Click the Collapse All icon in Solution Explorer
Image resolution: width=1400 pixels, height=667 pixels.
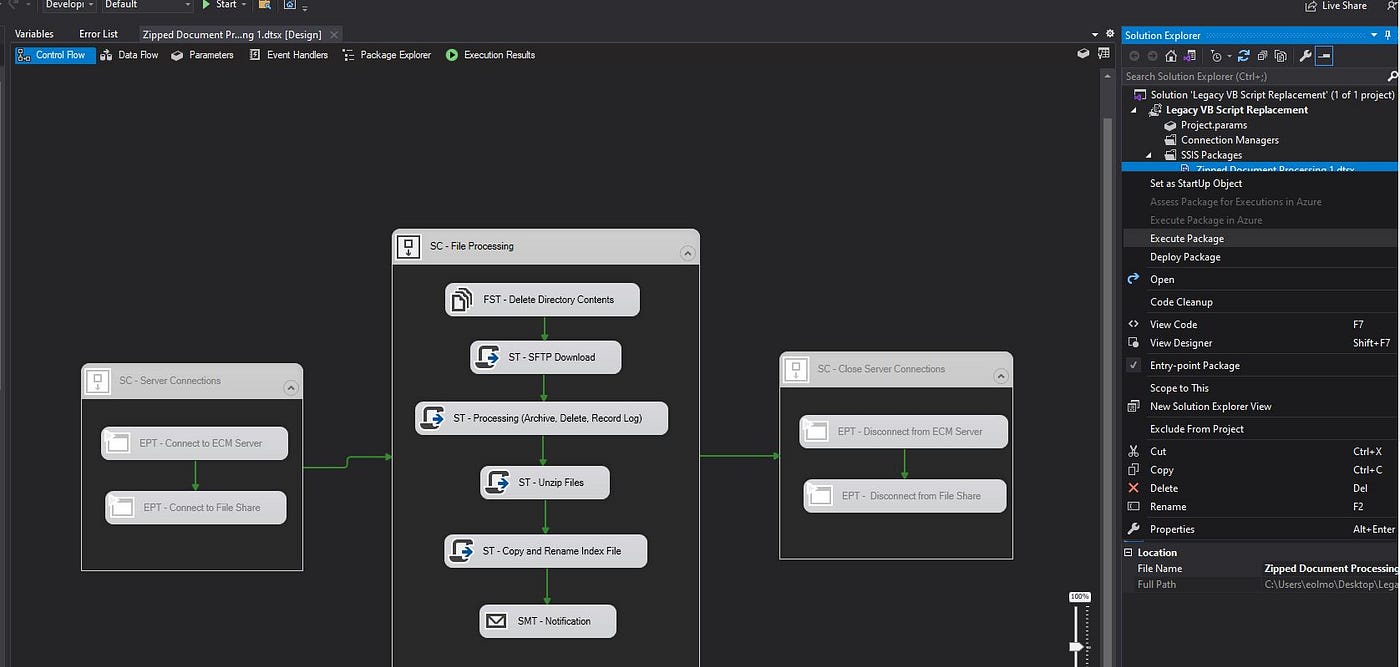coord(1262,56)
